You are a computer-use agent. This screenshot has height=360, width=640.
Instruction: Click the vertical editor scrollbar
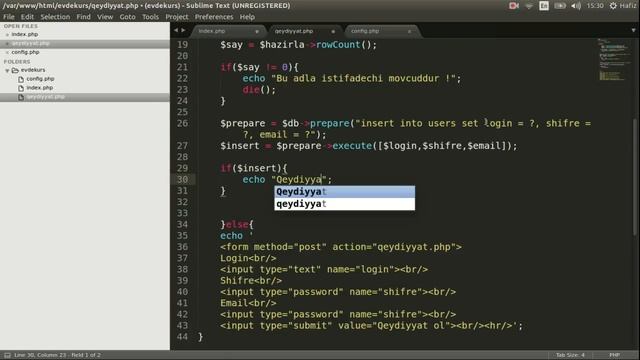tap(635, 178)
